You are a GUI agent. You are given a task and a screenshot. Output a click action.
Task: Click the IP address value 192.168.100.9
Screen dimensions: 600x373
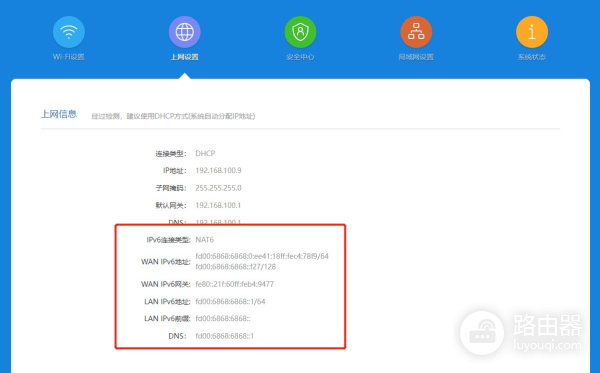[218, 171]
